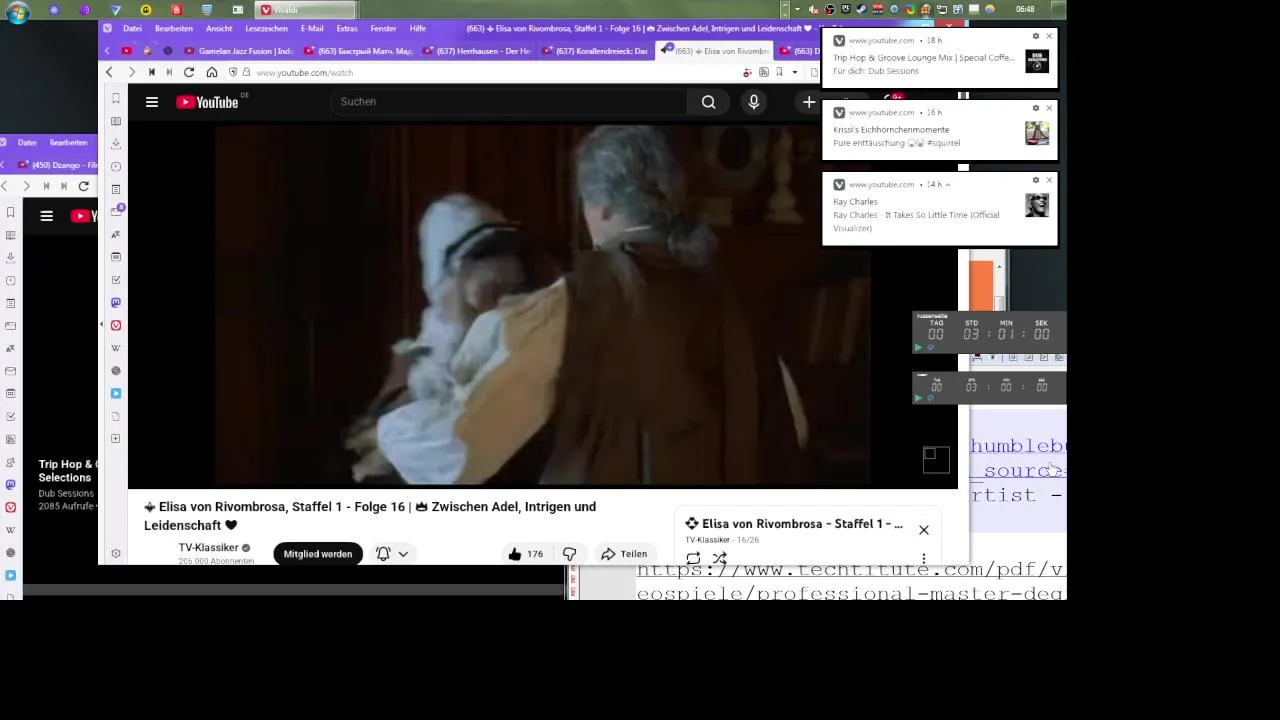Open the Tasks checkmark panel in front sidebar
1280x720 pixels.
(116, 280)
